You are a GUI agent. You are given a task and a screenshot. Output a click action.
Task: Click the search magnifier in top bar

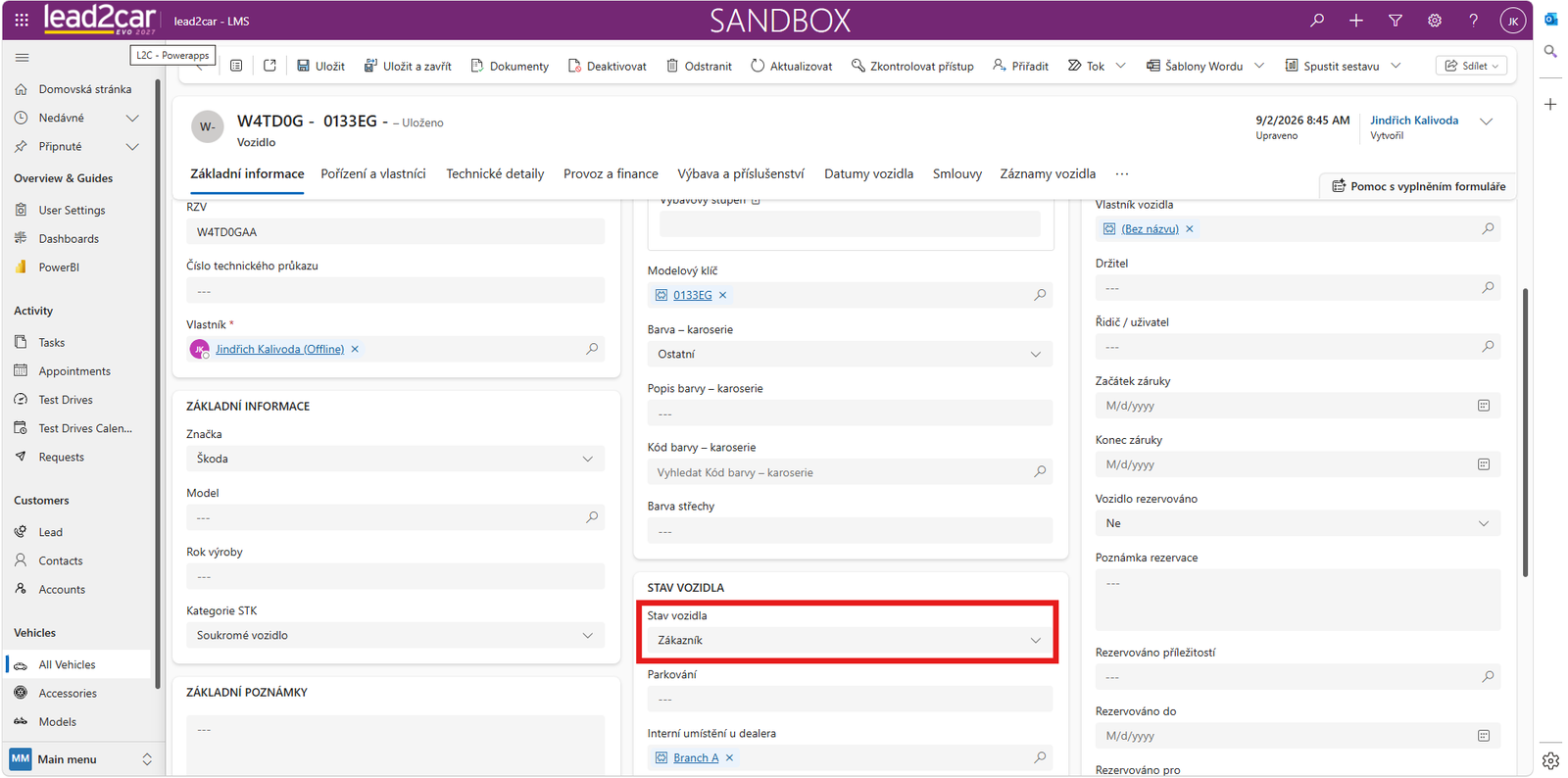pos(1317,20)
